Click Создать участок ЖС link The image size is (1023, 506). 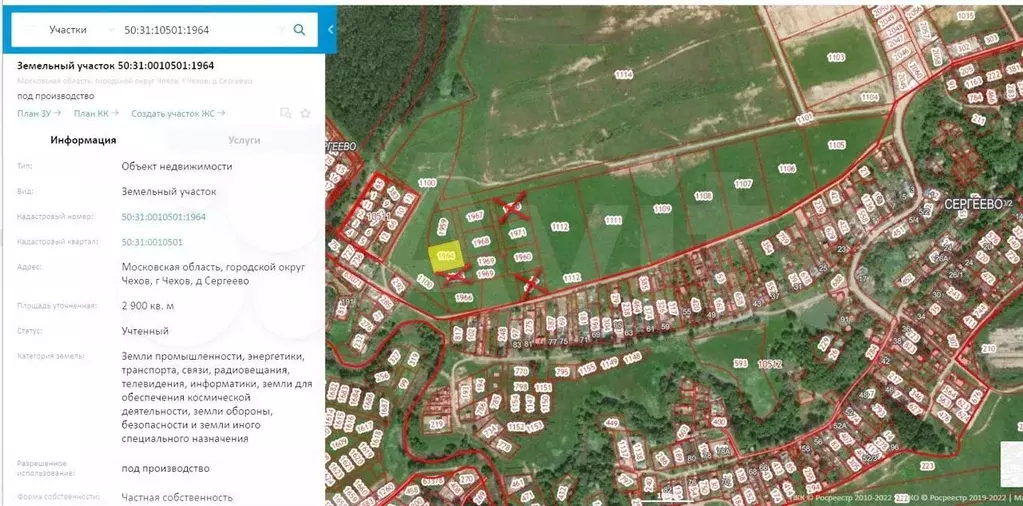[x=177, y=114]
